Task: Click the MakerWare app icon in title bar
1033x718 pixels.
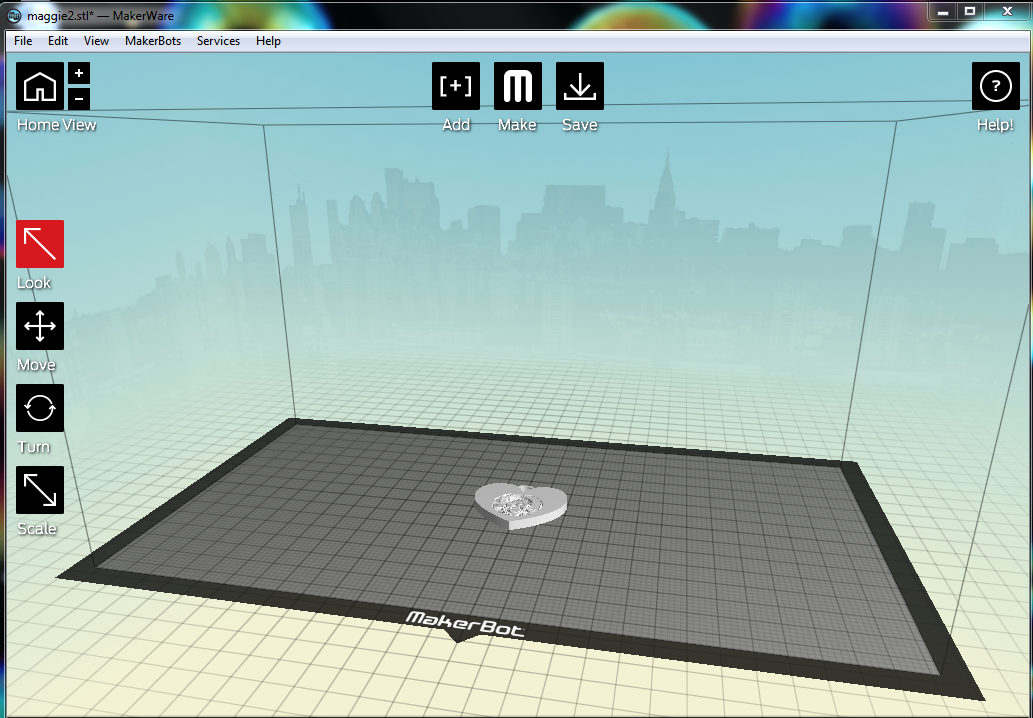Action: (13, 15)
